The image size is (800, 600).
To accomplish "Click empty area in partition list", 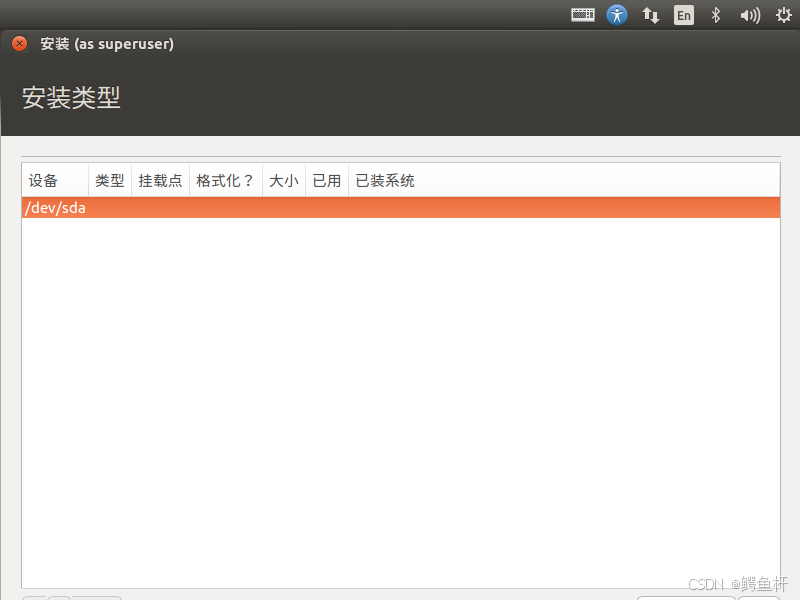I will coord(400,400).
